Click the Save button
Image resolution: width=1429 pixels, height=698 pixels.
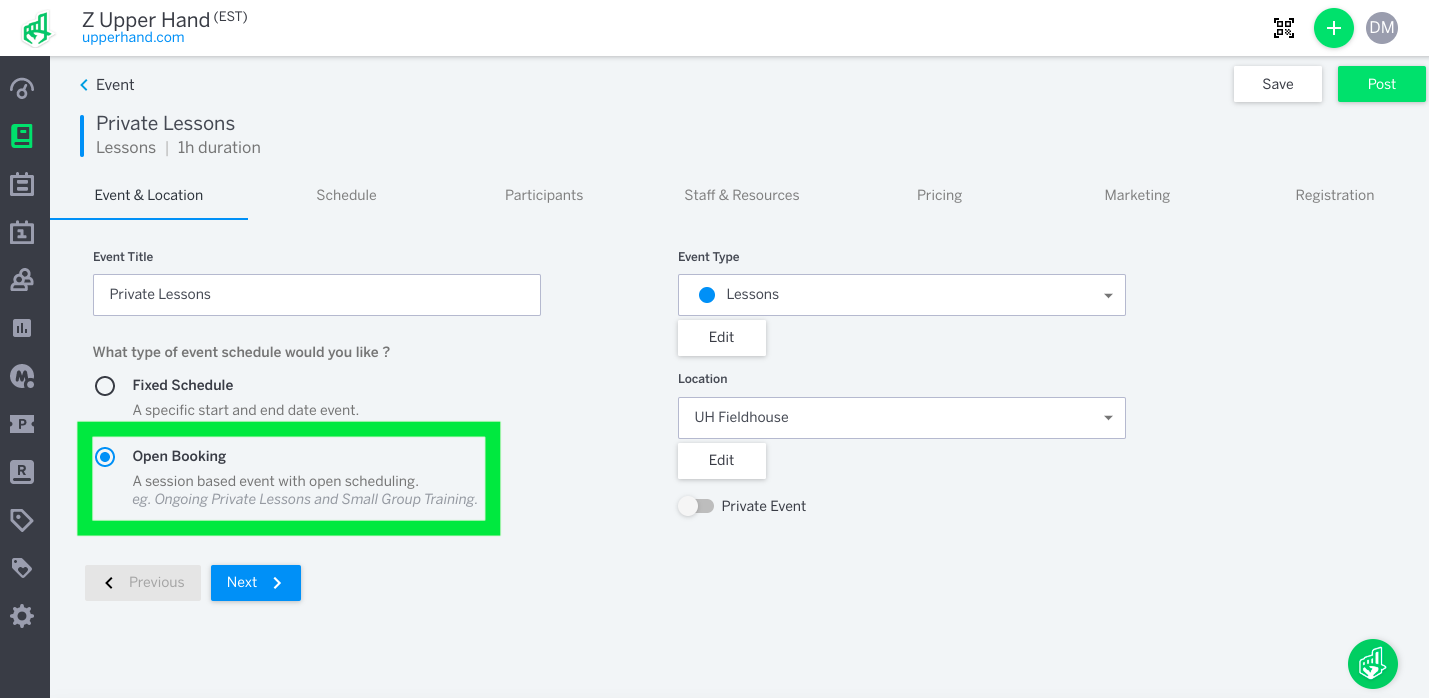(1278, 84)
